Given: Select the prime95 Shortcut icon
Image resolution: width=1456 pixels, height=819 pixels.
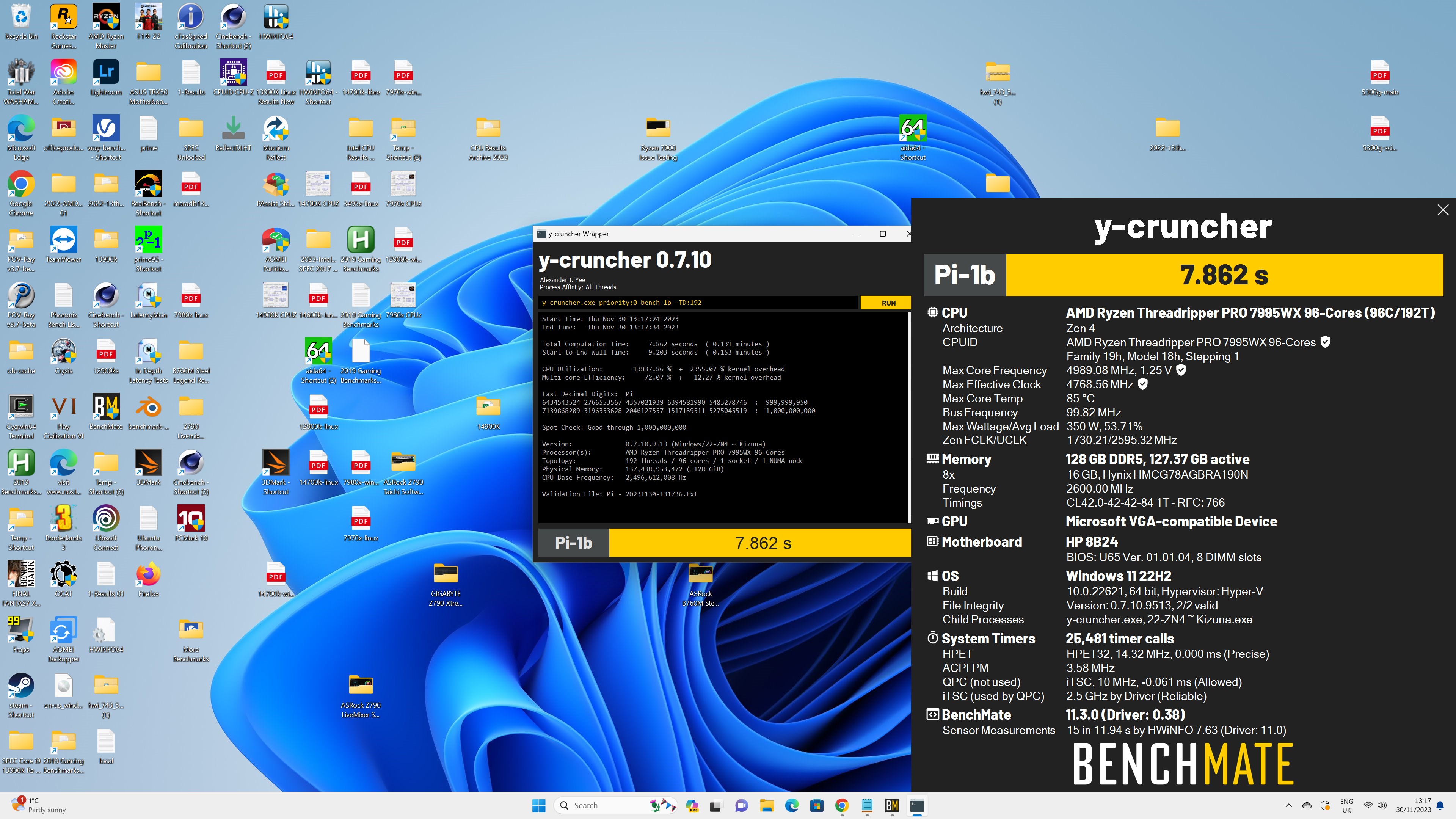Looking at the screenshot, I should click(149, 249).
